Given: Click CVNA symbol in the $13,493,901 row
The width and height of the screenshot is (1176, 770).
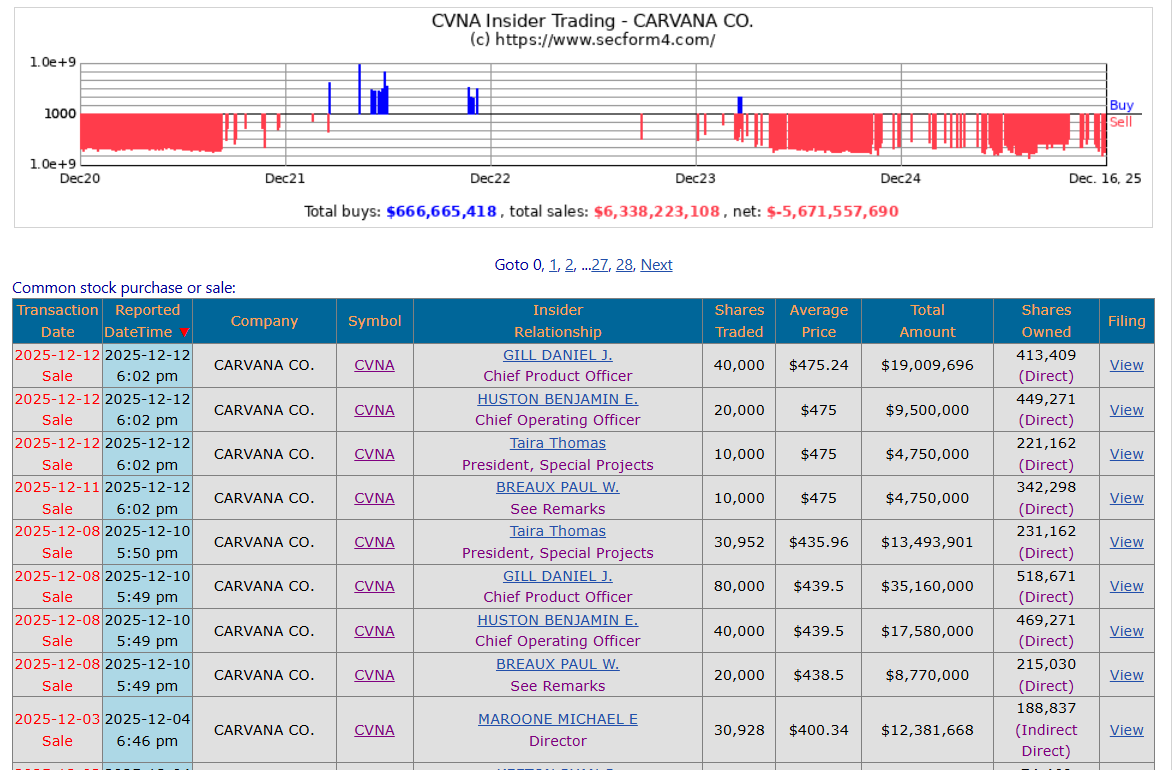Looking at the screenshot, I should point(374,542).
